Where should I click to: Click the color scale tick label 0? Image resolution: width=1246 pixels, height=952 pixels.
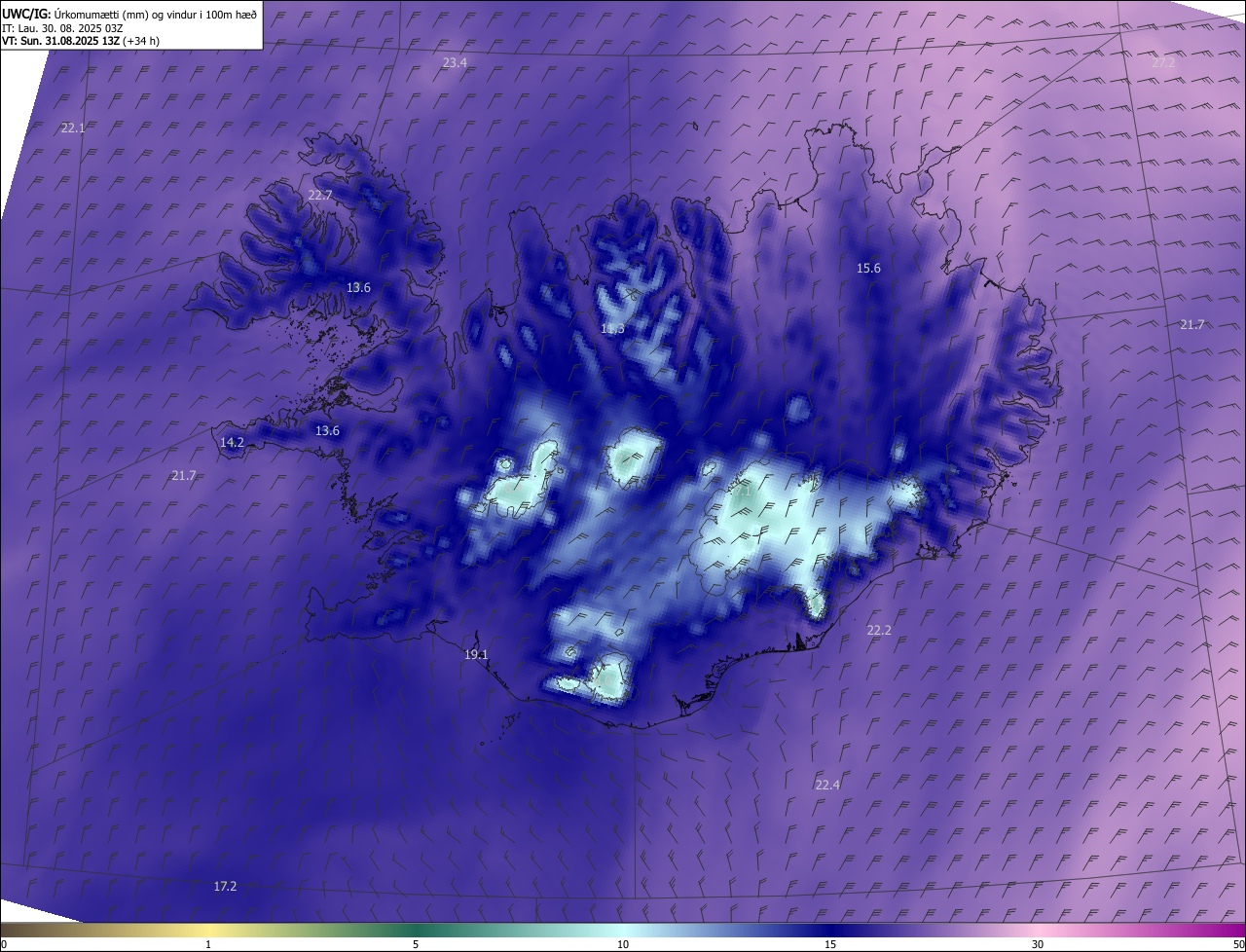pyautogui.click(x=4, y=945)
